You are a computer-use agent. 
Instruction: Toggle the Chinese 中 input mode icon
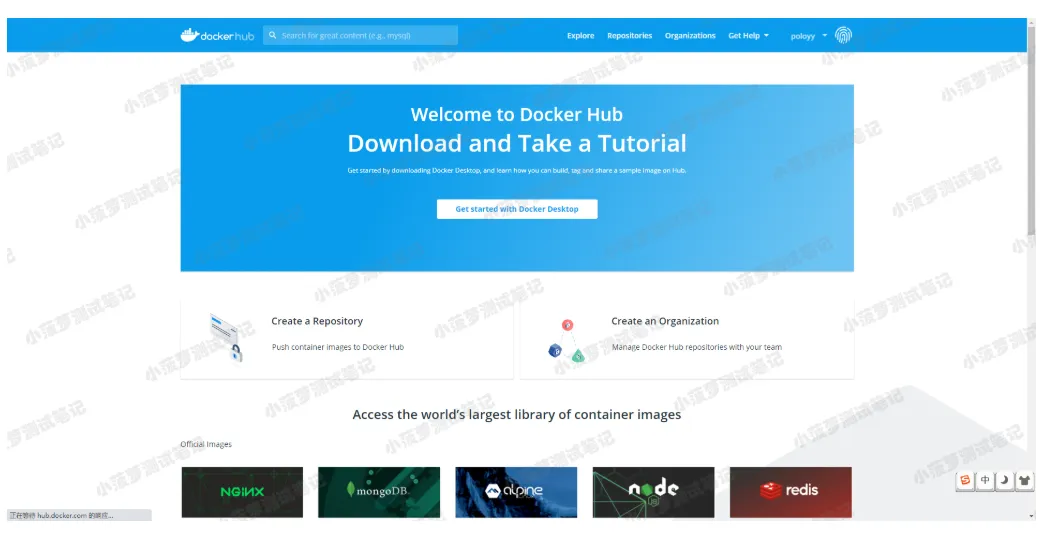click(x=985, y=480)
